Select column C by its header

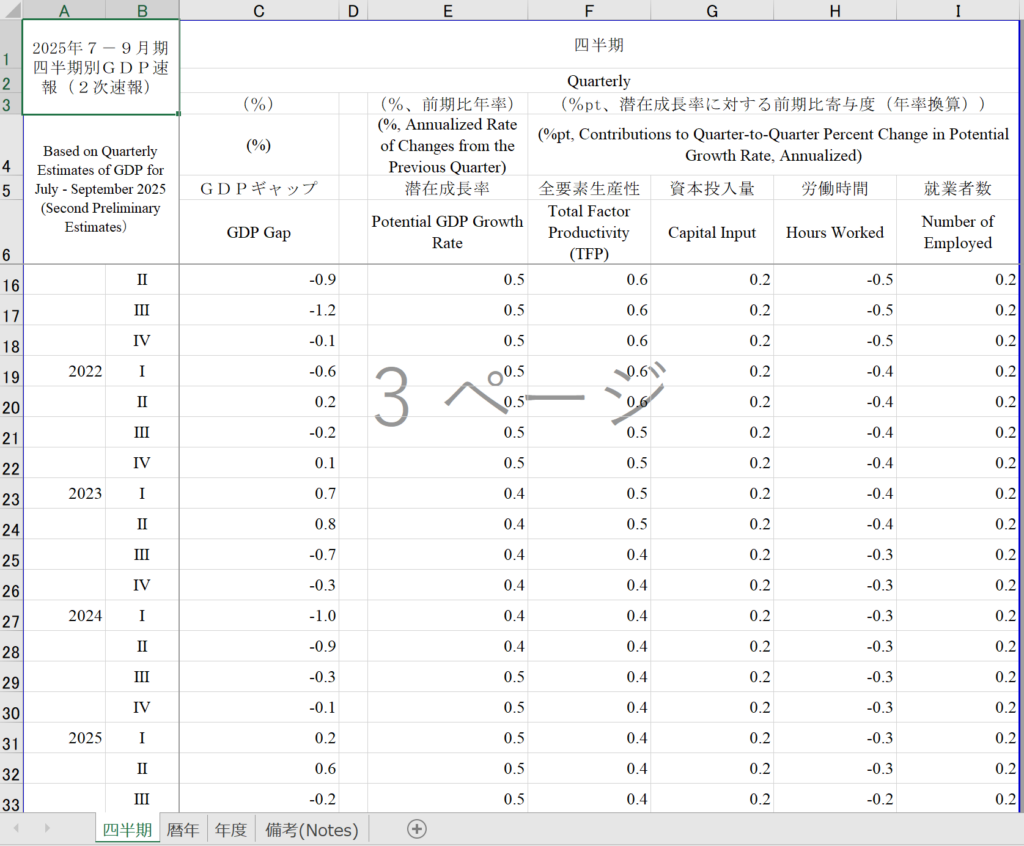[x=259, y=10]
